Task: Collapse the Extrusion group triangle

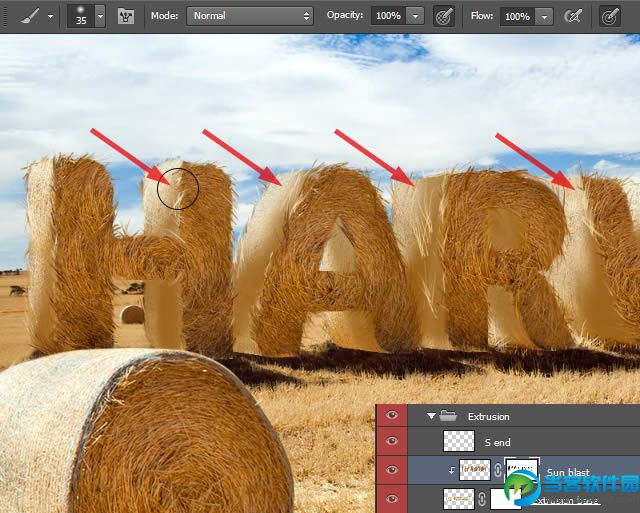Action: 431,416
